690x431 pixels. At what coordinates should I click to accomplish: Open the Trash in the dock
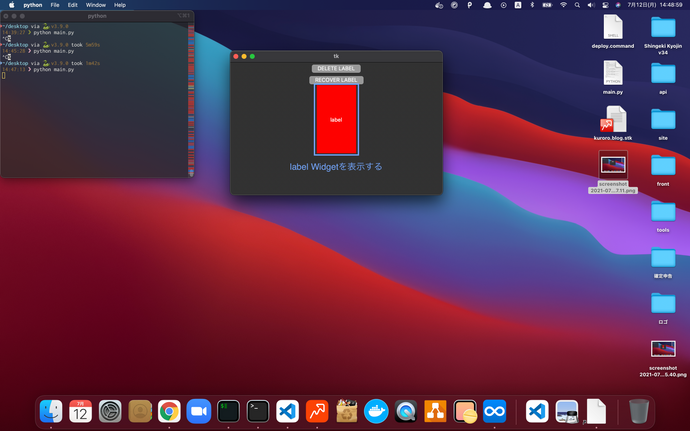point(639,411)
